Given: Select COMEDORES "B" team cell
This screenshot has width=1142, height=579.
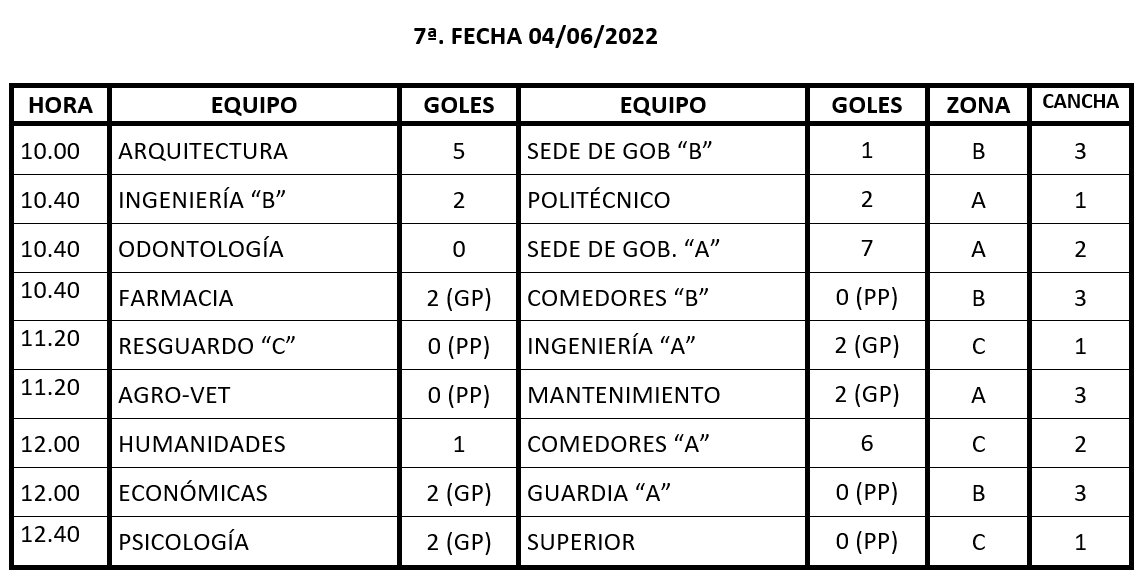Looking at the screenshot, I should tap(663, 297).
